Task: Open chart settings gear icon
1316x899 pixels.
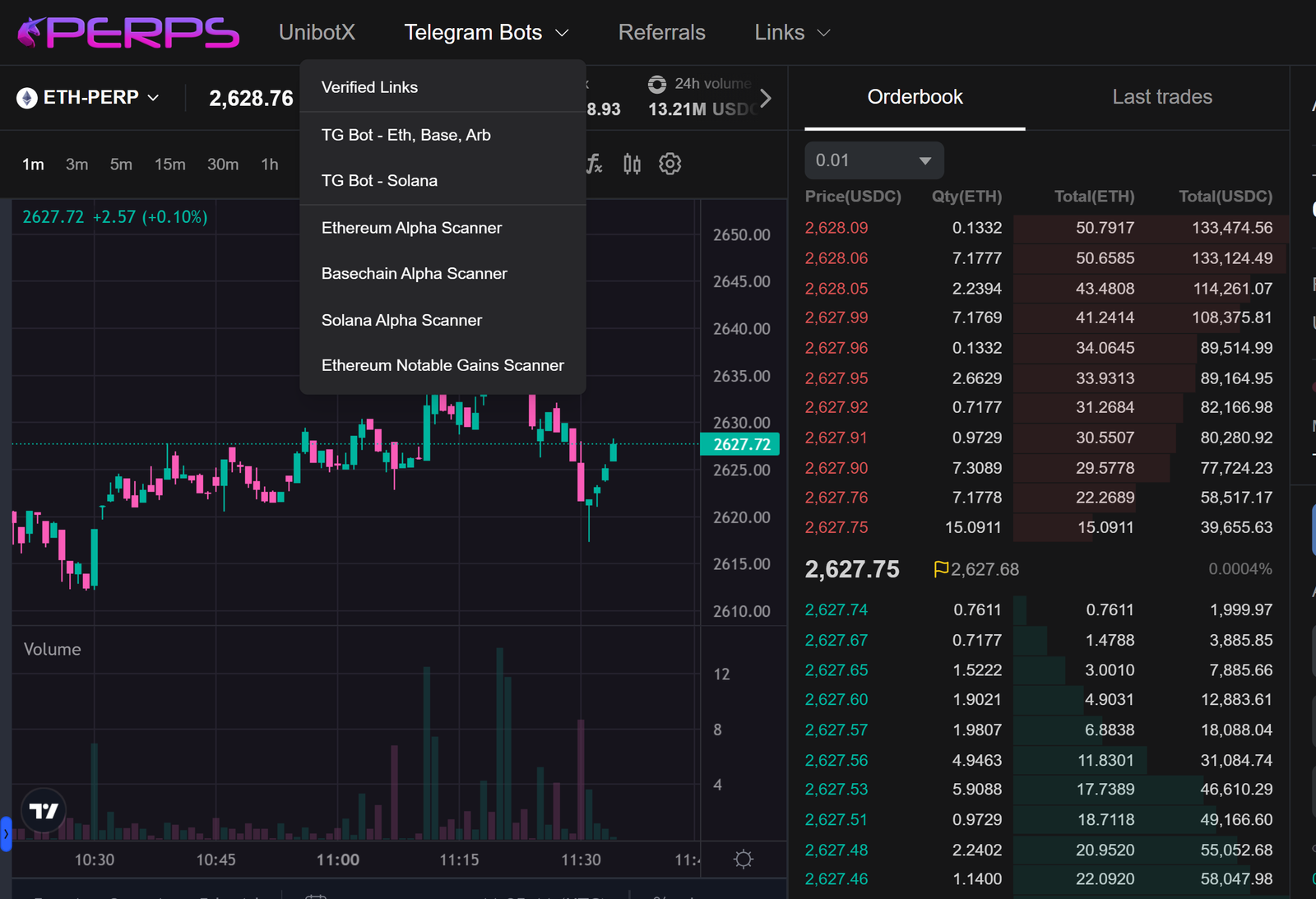Action: 670,164
